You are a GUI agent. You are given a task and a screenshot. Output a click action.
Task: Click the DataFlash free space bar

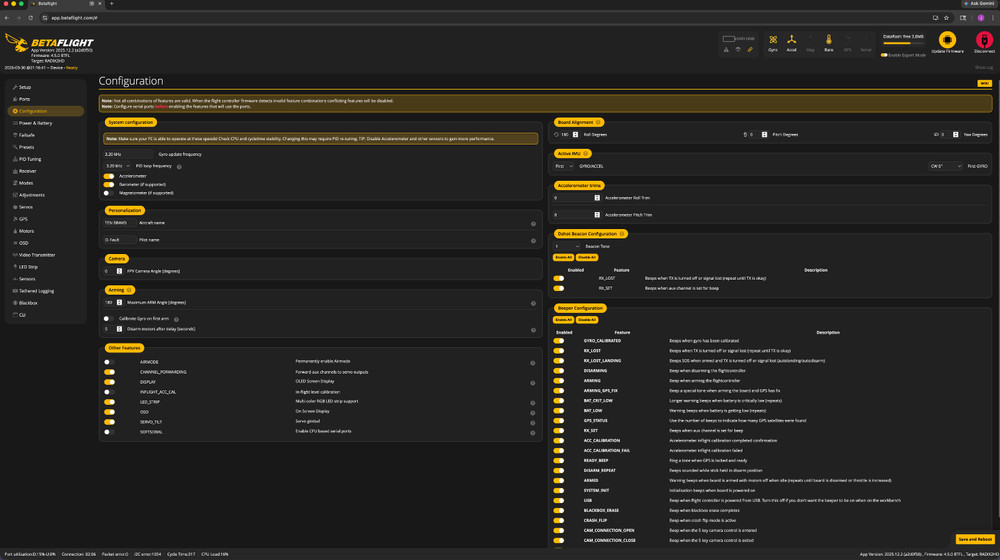pyautogui.click(x=903, y=44)
